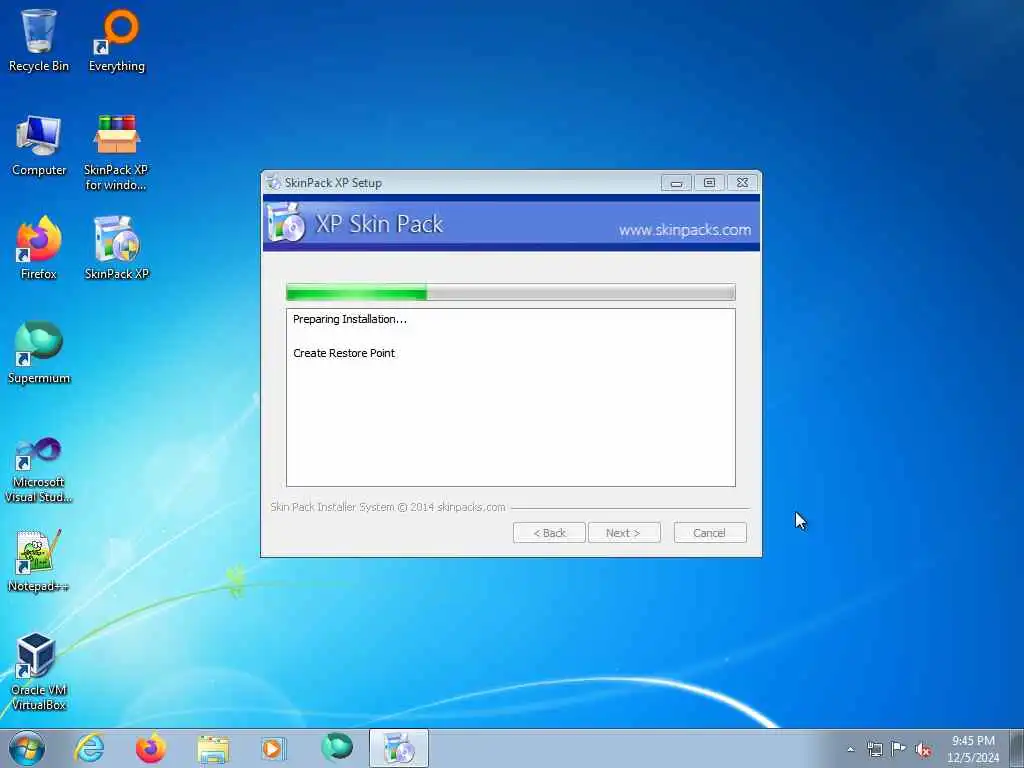
Task: Open the Windows Start menu orb
Action: tap(27, 748)
